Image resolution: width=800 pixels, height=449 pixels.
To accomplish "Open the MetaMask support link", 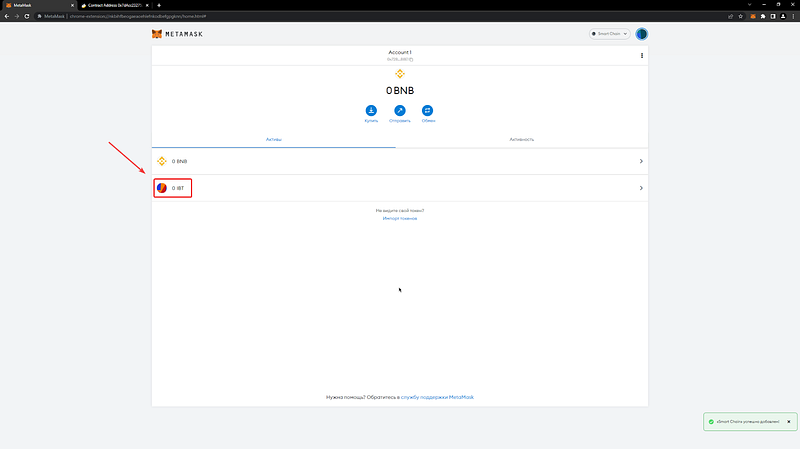I will pos(437,397).
